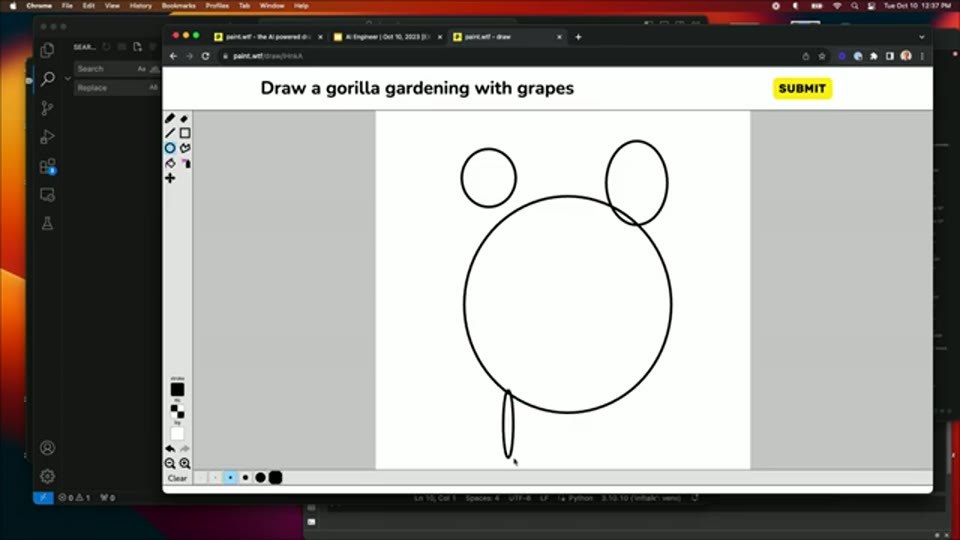Clear the entire drawing canvas
Screen dimensions: 960x540
click(x=178, y=478)
